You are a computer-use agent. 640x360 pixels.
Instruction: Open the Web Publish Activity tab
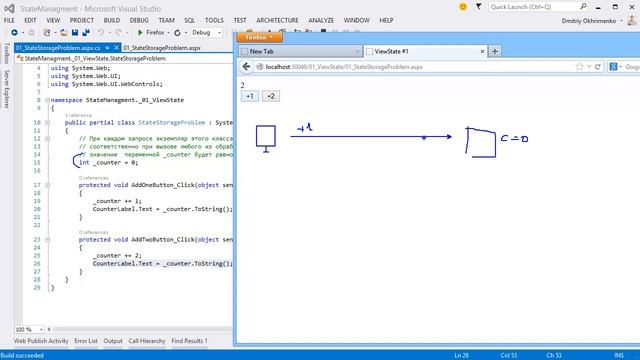click(41, 341)
